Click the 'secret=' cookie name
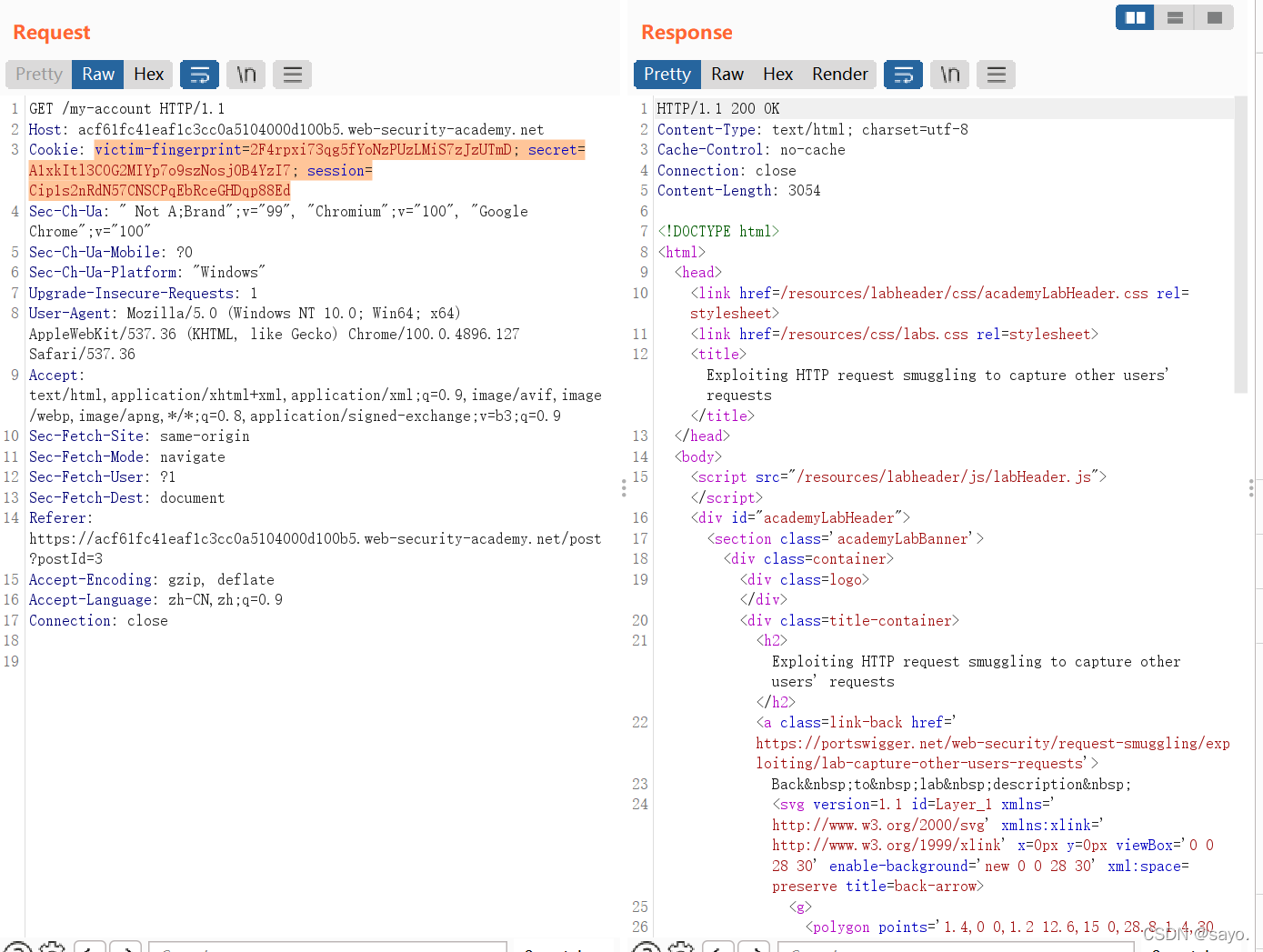 click(556, 150)
